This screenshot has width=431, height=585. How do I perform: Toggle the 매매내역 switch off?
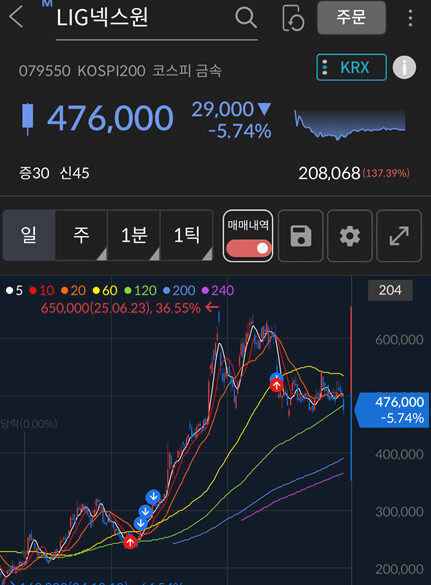click(248, 248)
